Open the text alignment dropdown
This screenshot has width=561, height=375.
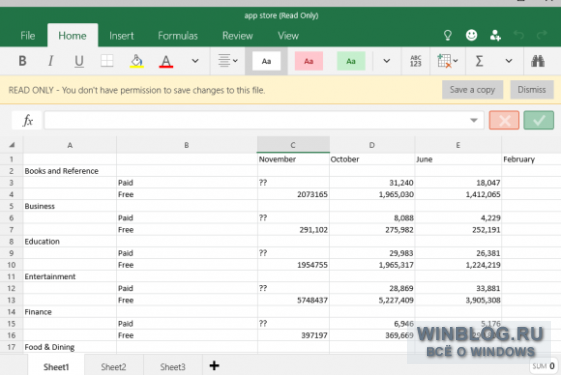click(x=228, y=61)
